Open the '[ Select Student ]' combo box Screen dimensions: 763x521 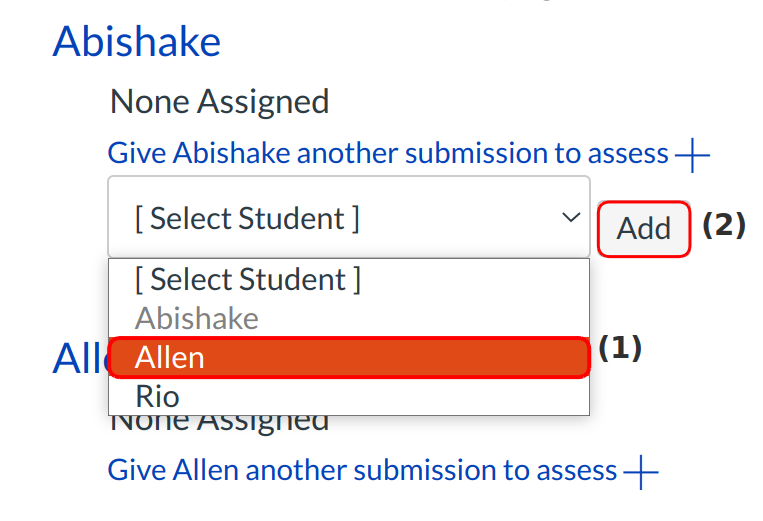tap(348, 218)
